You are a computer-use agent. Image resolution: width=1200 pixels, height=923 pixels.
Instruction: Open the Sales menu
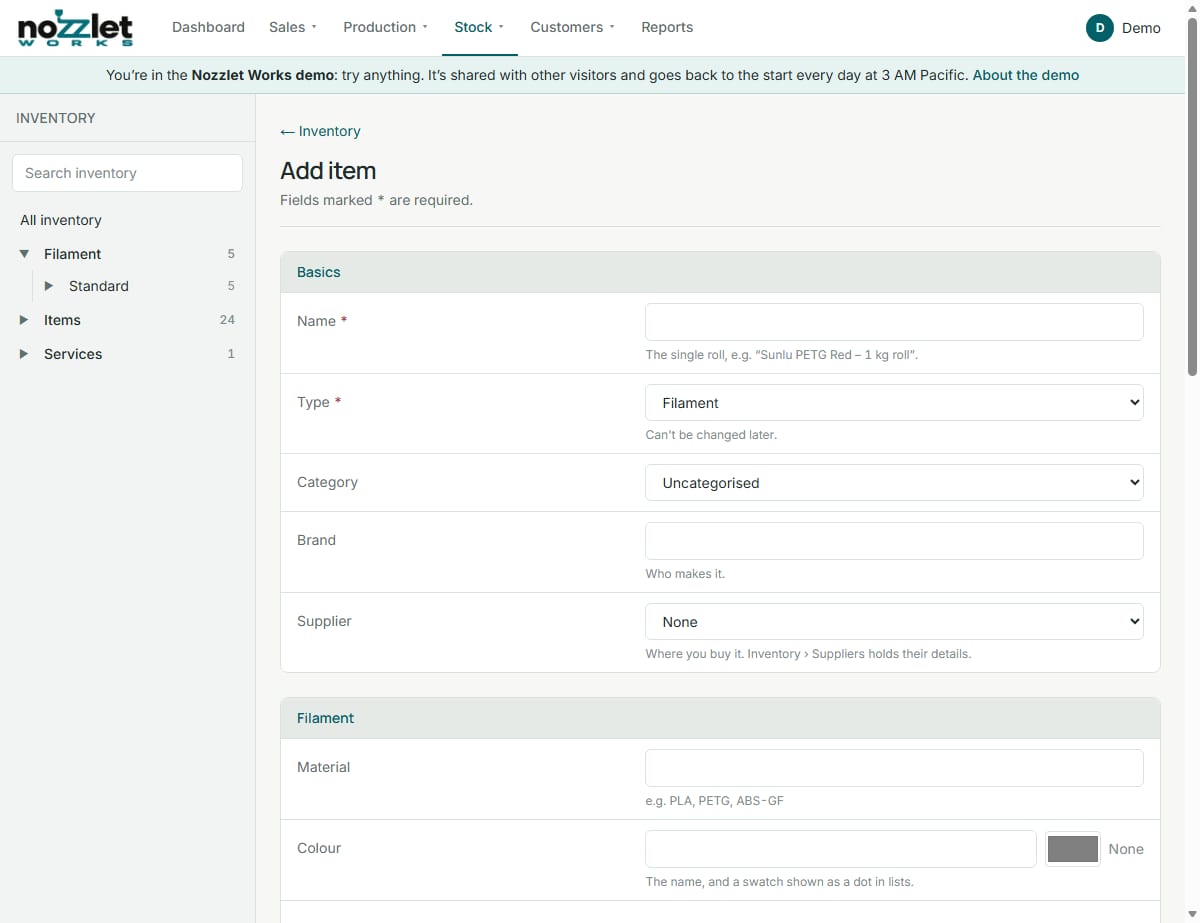(x=293, y=27)
